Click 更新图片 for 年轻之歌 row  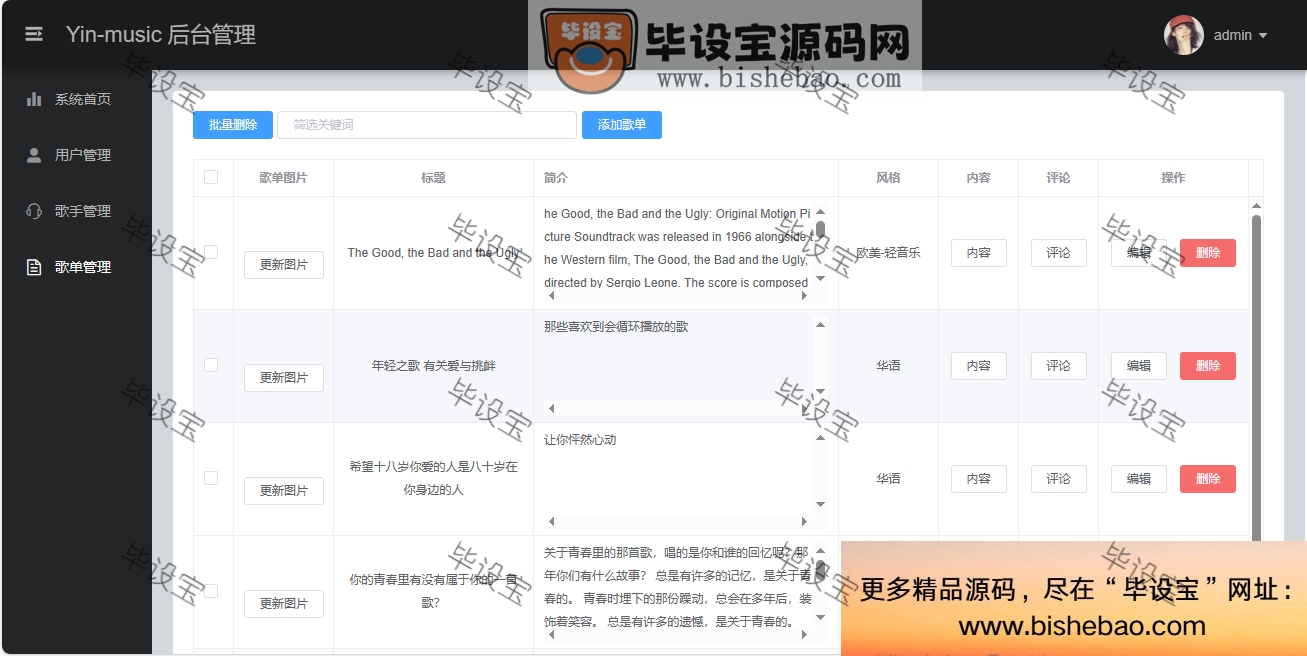click(284, 378)
